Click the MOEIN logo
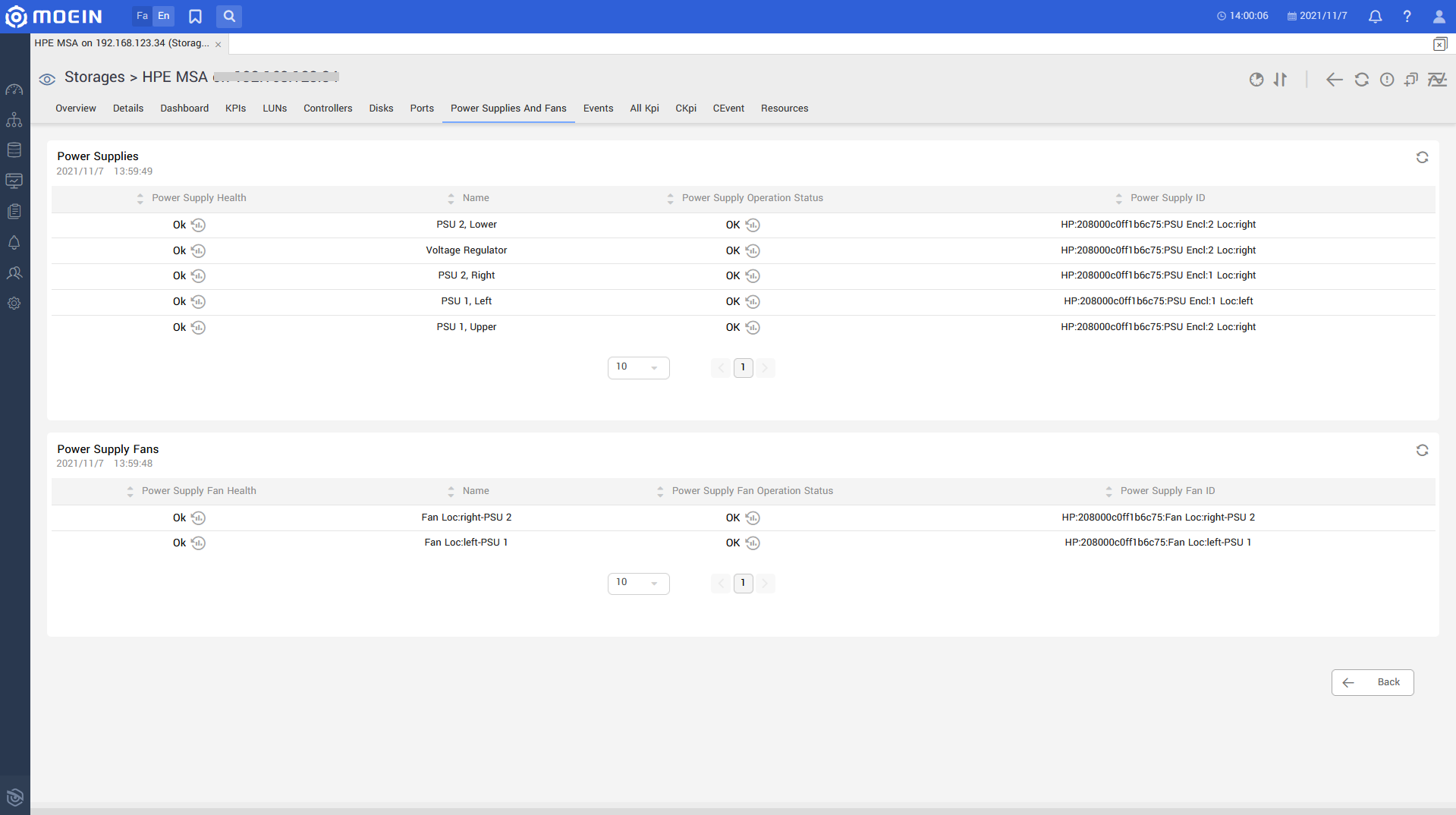 click(54, 16)
